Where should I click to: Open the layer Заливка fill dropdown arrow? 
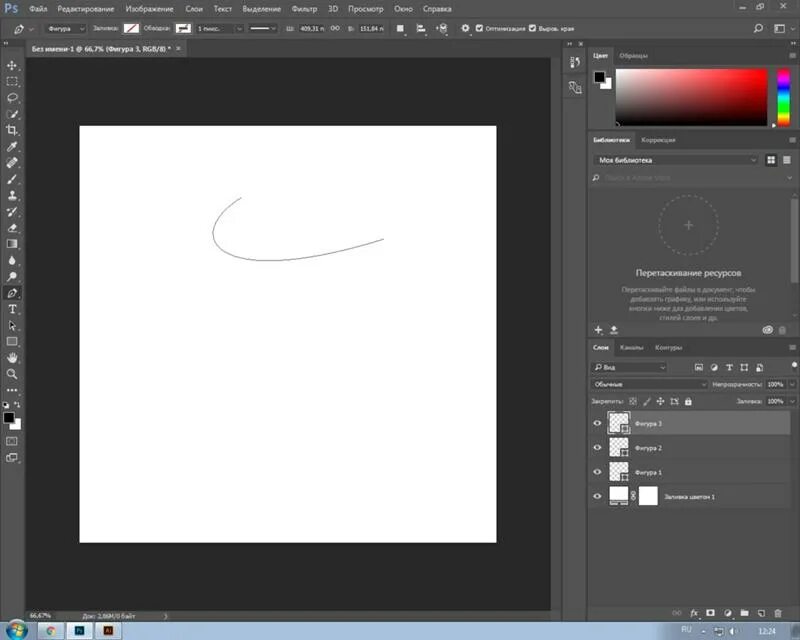[x=792, y=402]
